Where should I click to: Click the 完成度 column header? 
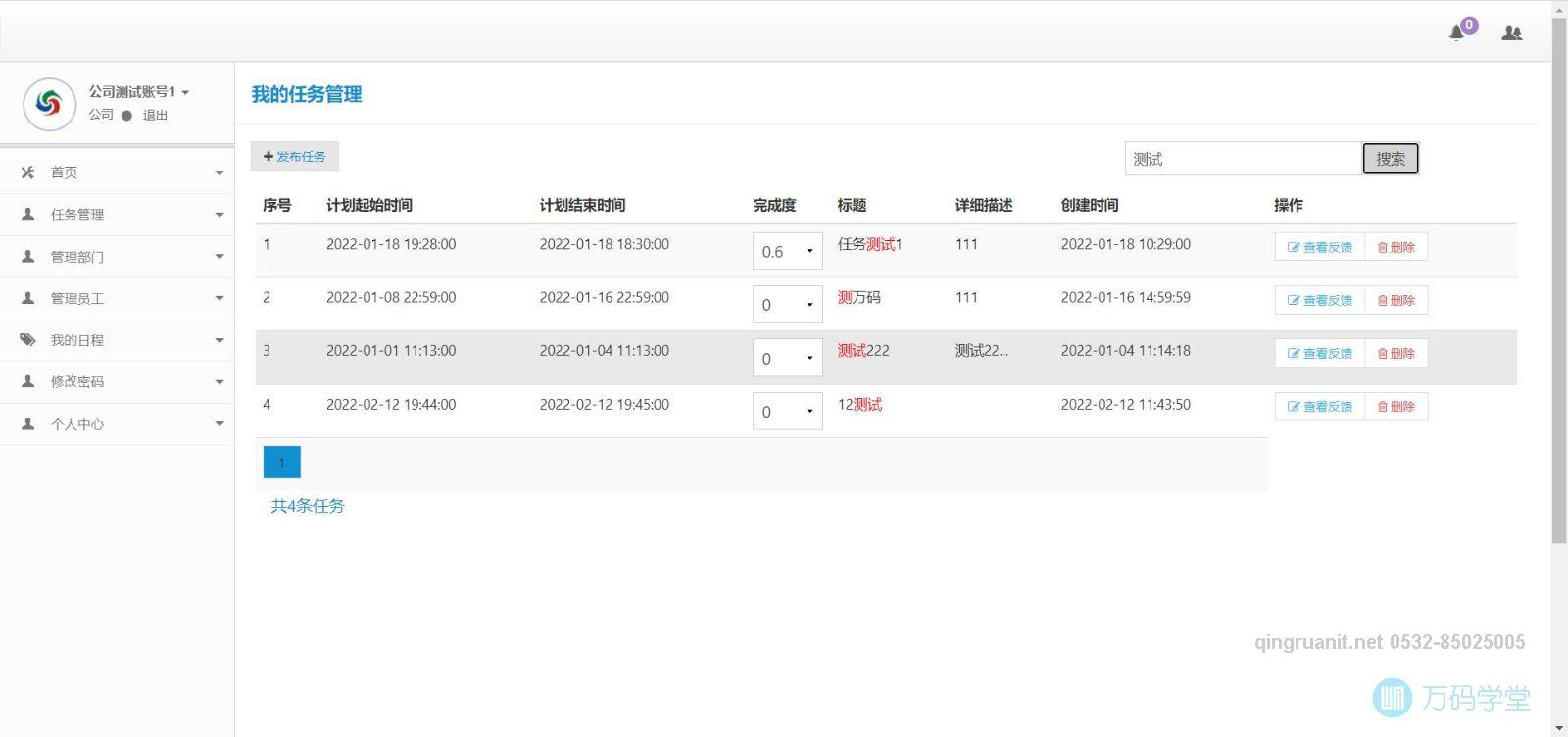(774, 205)
